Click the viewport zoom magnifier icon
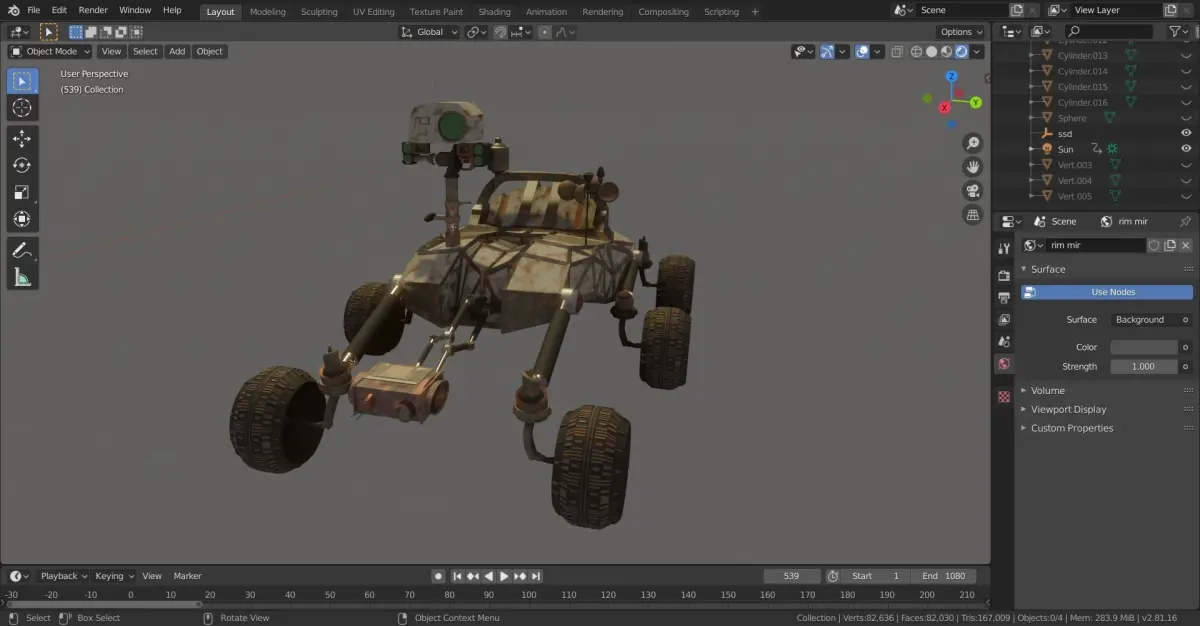 [x=972, y=143]
